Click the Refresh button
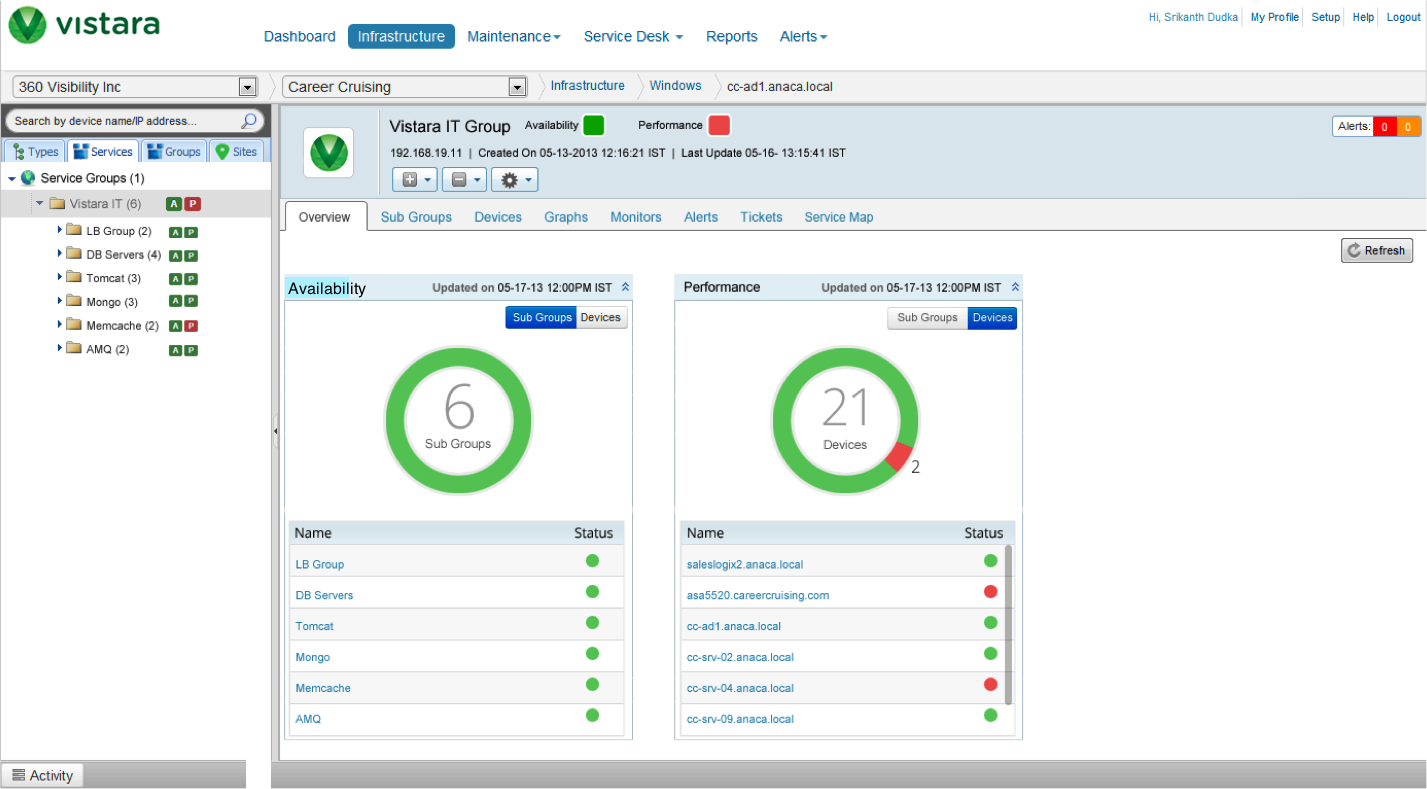Viewport: 1427px width, 789px height. tap(1377, 250)
